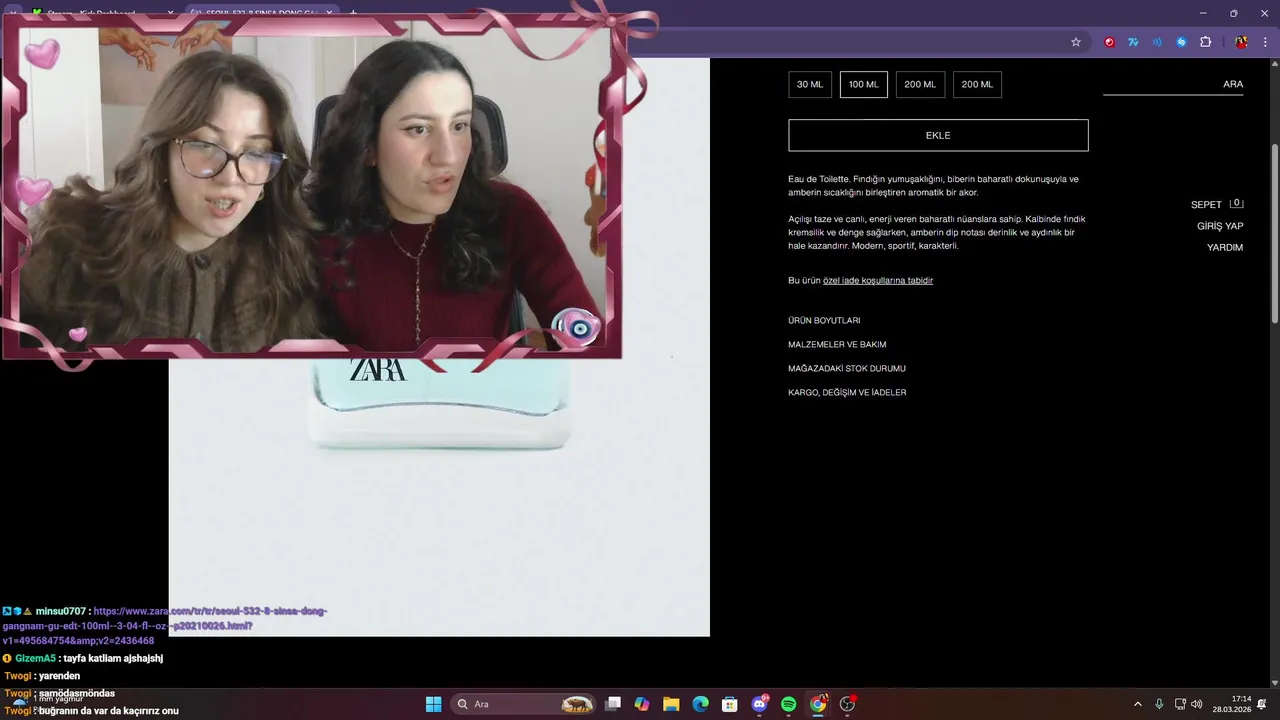Open Microsoft Store from the taskbar
This screenshot has height=720, width=1280.
(730, 704)
